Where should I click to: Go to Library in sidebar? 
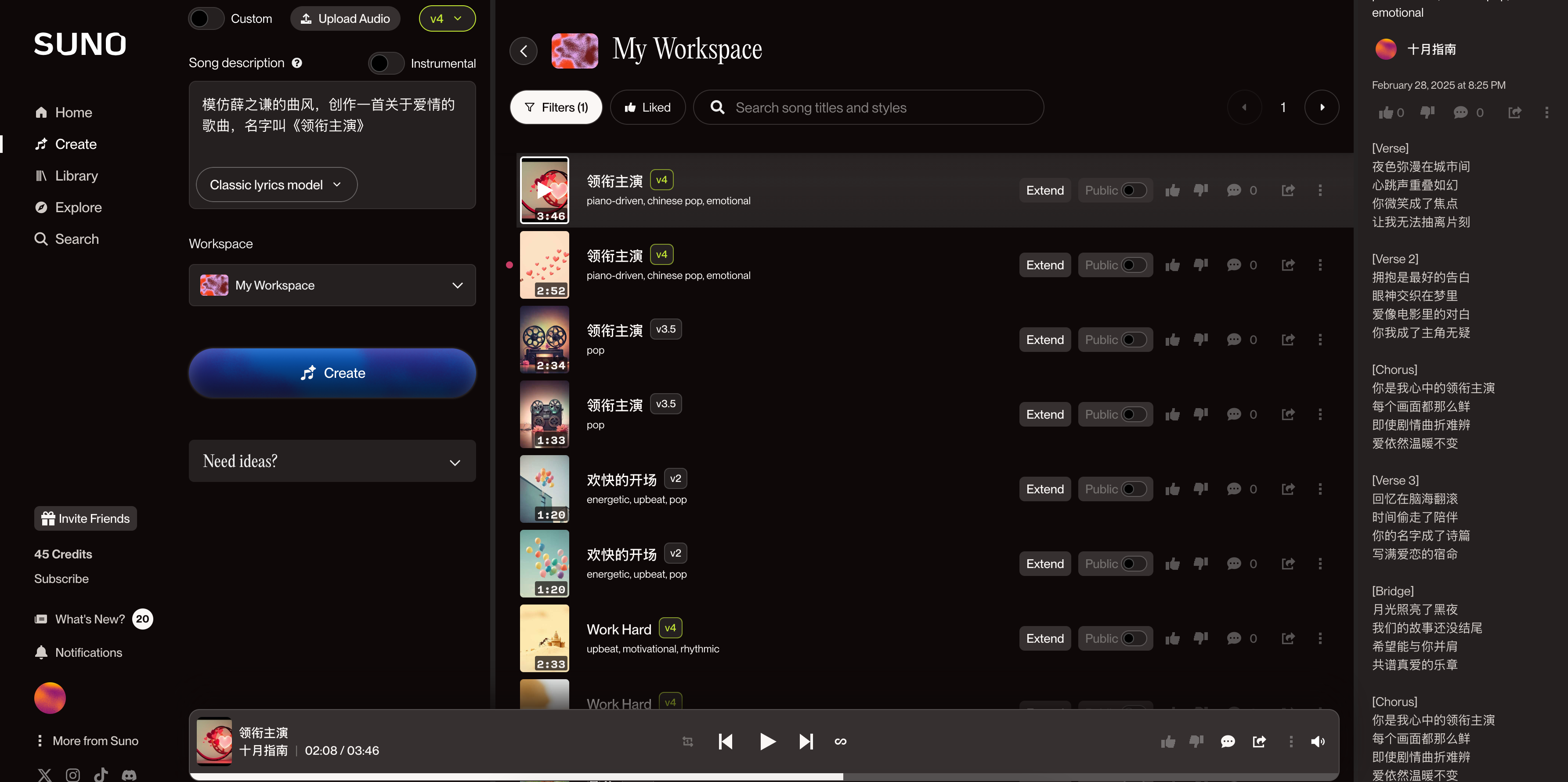point(76,175)
